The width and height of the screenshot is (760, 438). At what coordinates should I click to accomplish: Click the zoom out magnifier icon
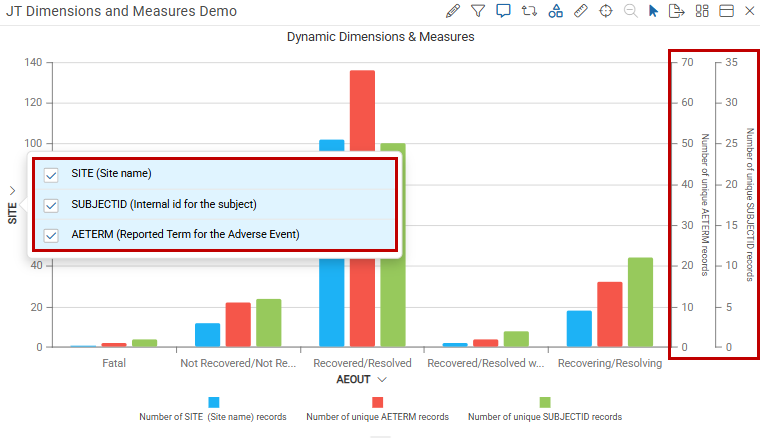(x=631, y=11)
